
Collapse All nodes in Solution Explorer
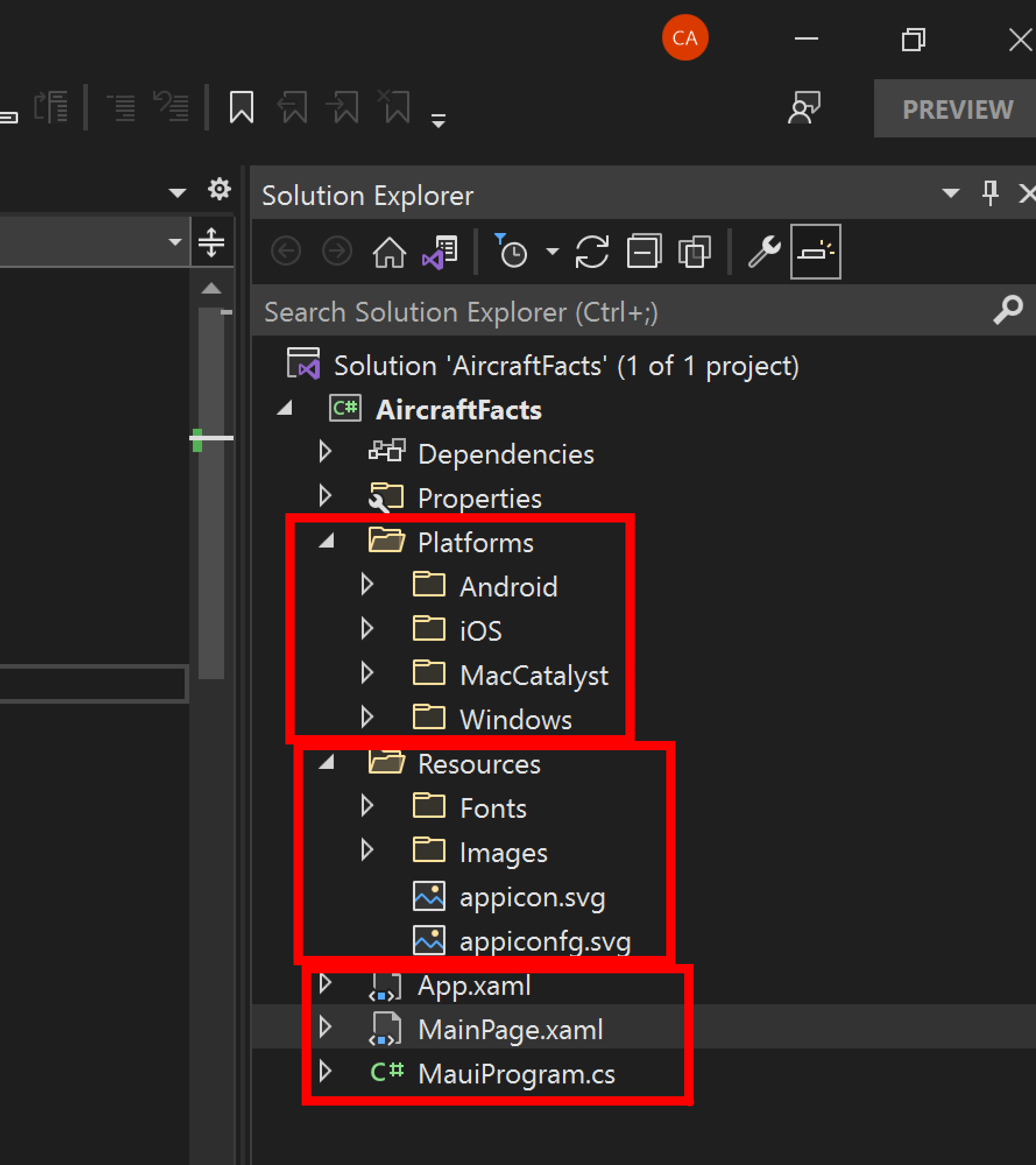tap(644, 252)
